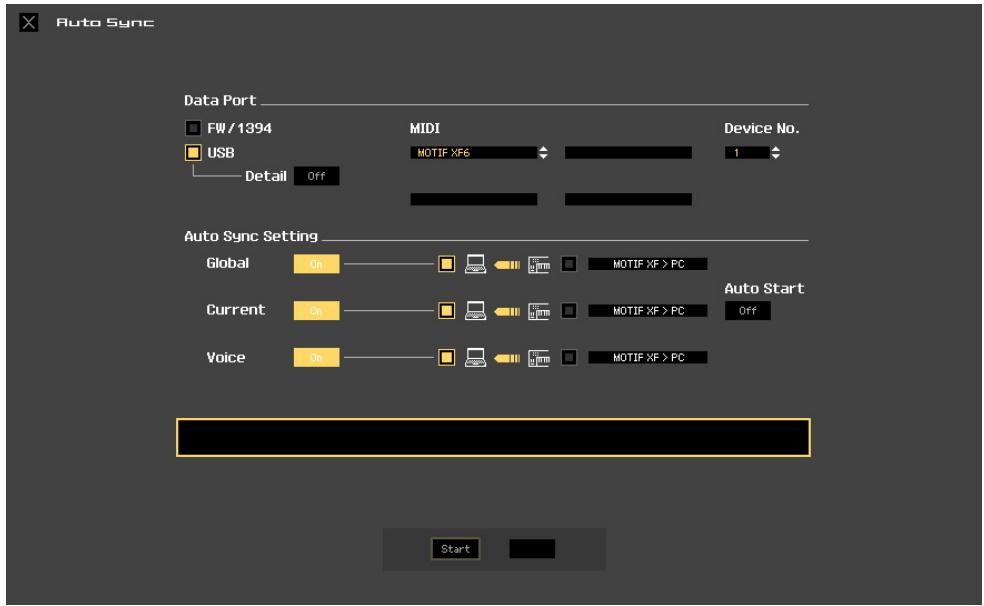Viewport: 984px width, 606px height.
Task: Click the arrow cable icon in Voice row
Action: click(x=507, y=358)
